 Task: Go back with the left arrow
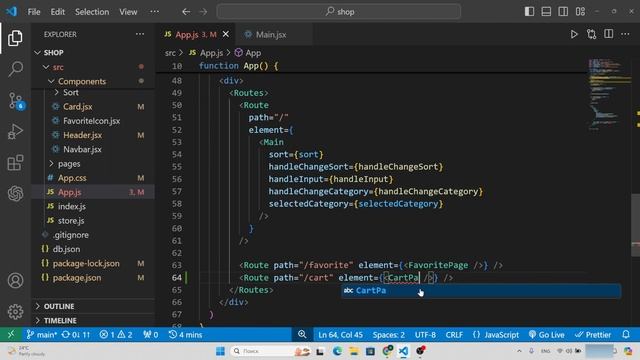[186, 12]
